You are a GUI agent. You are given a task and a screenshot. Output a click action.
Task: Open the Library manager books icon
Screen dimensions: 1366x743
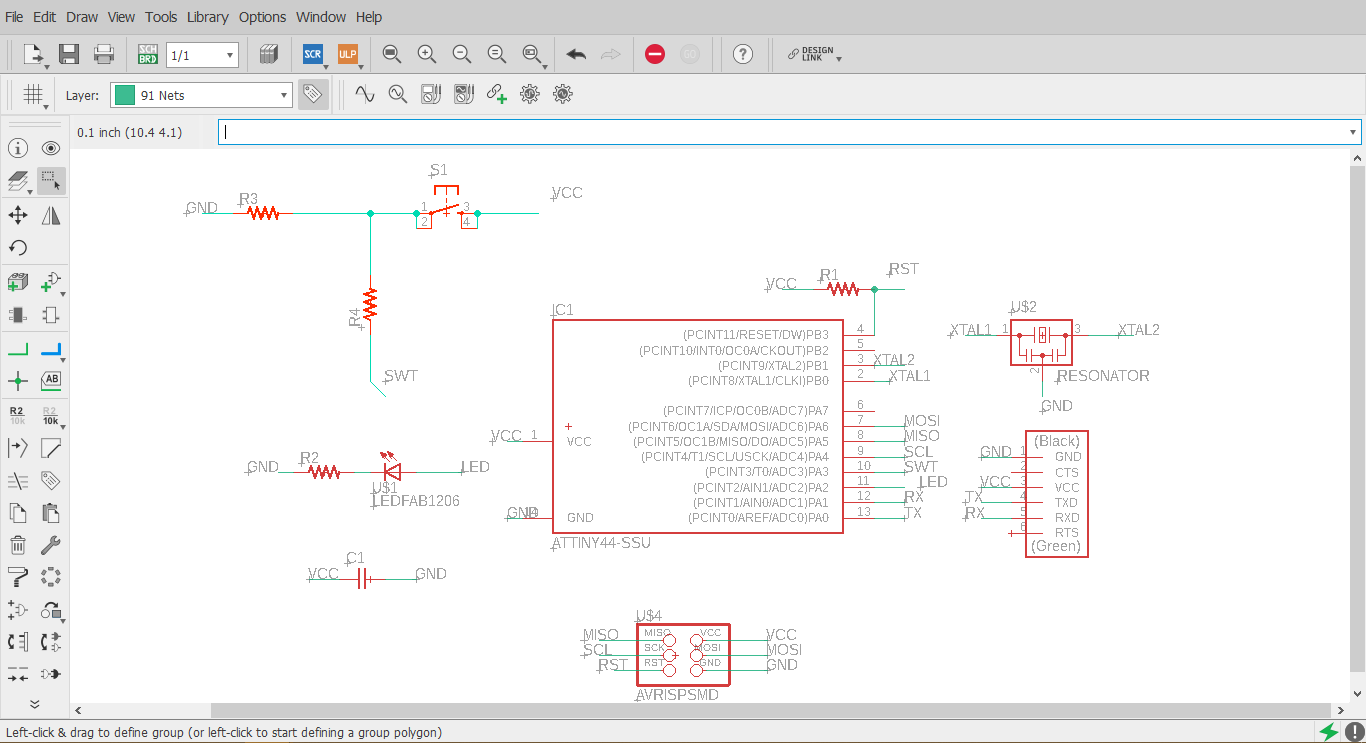[x=268, y=54]
